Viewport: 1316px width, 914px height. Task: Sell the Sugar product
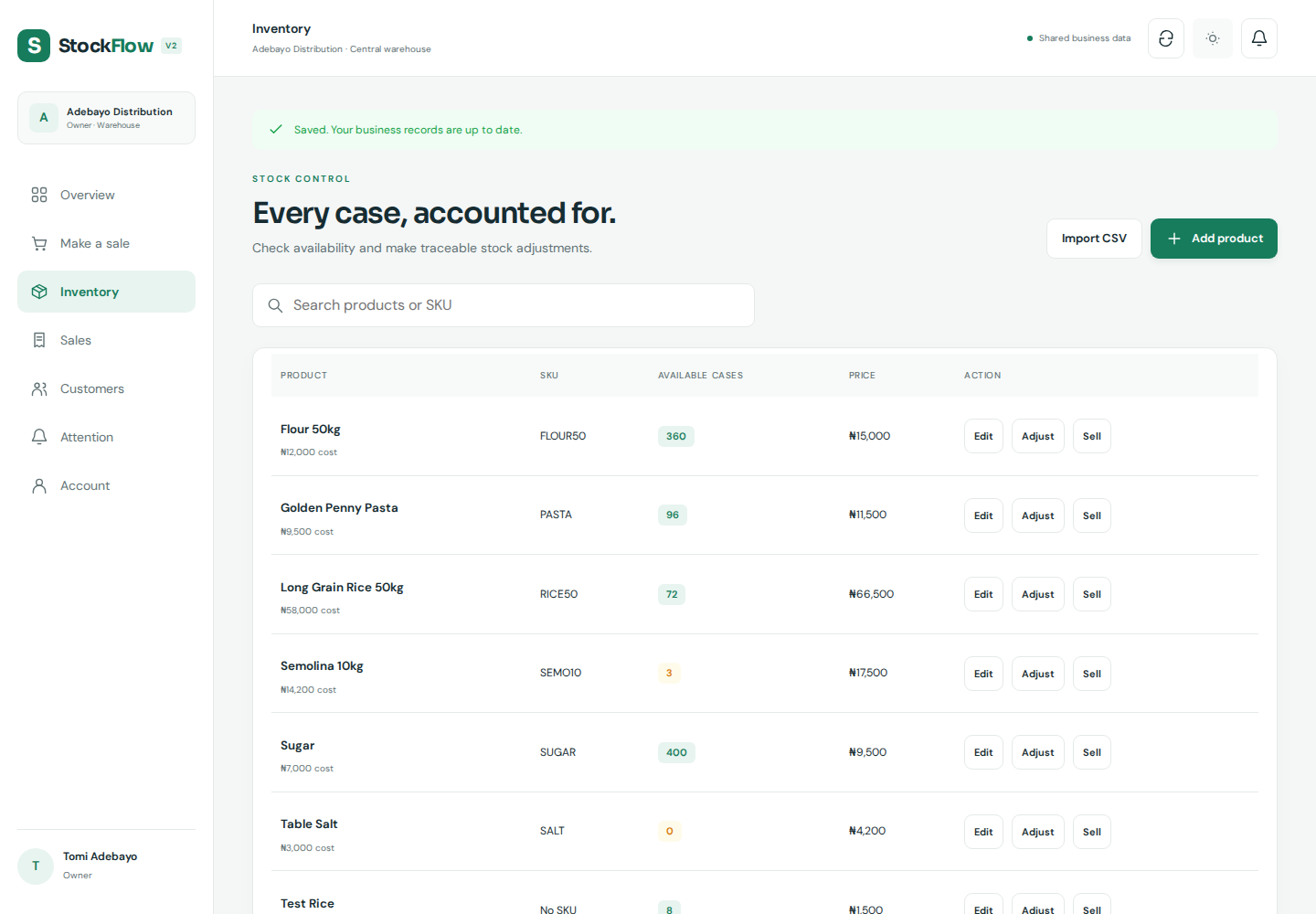(x=1092, y=752)
